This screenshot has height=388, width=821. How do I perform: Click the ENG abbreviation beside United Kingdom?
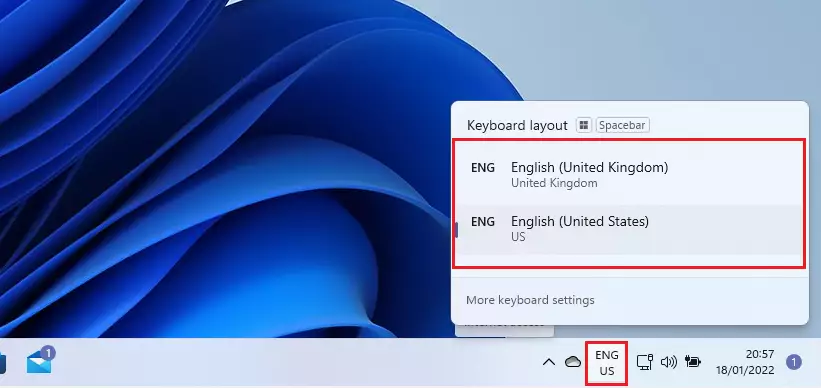(x=483, y=168)
